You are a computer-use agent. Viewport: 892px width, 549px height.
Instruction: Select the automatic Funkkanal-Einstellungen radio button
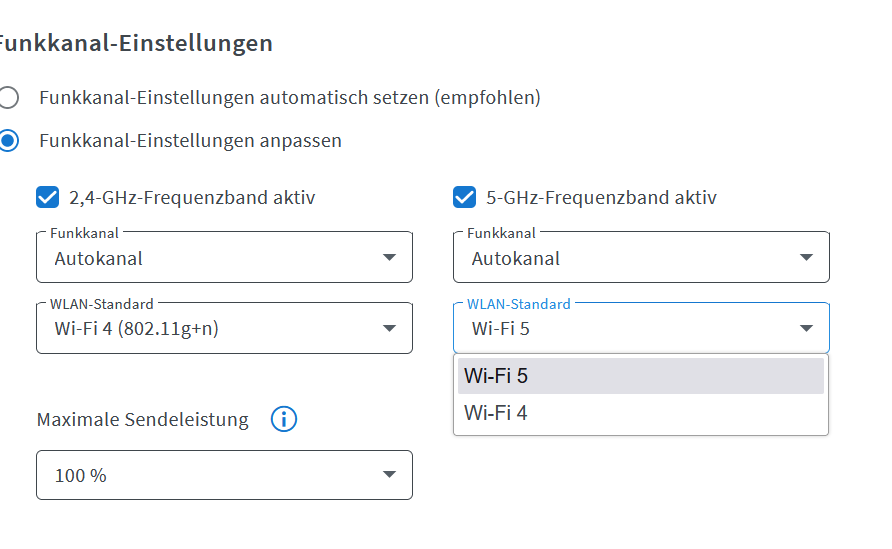click(9, 98)
